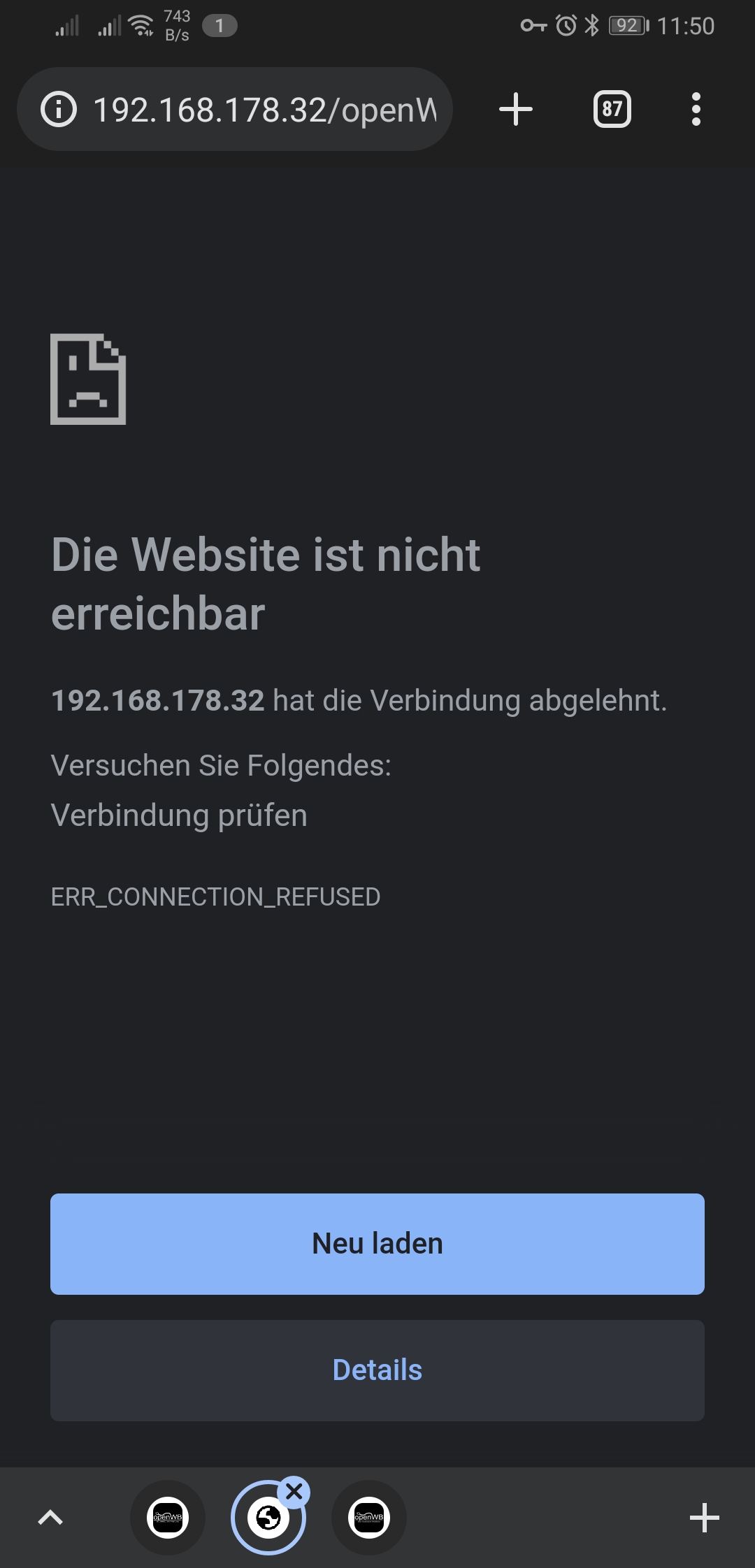This screenshot has width=755, height=1568.
Task: Click the address bar URL 192.168.178.32
Action: [264, 110]
